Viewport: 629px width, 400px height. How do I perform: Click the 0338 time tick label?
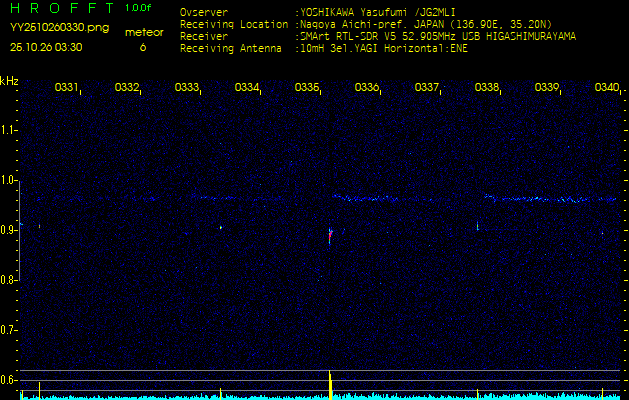click(487, 87)
